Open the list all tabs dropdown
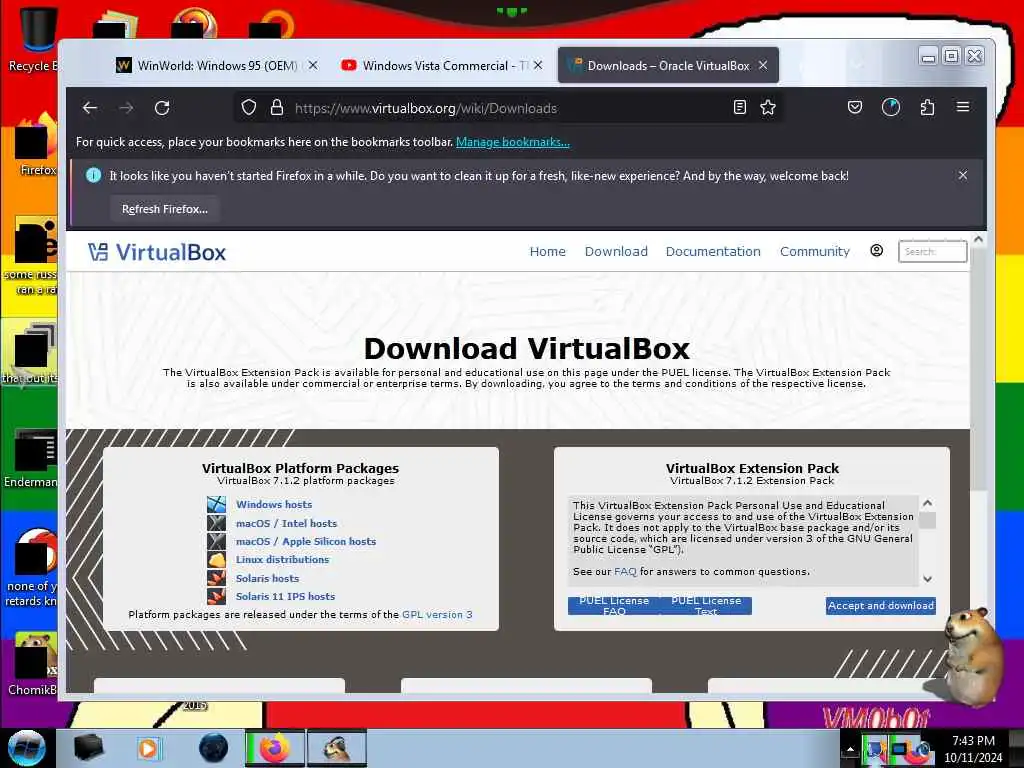 click(858, 65)
